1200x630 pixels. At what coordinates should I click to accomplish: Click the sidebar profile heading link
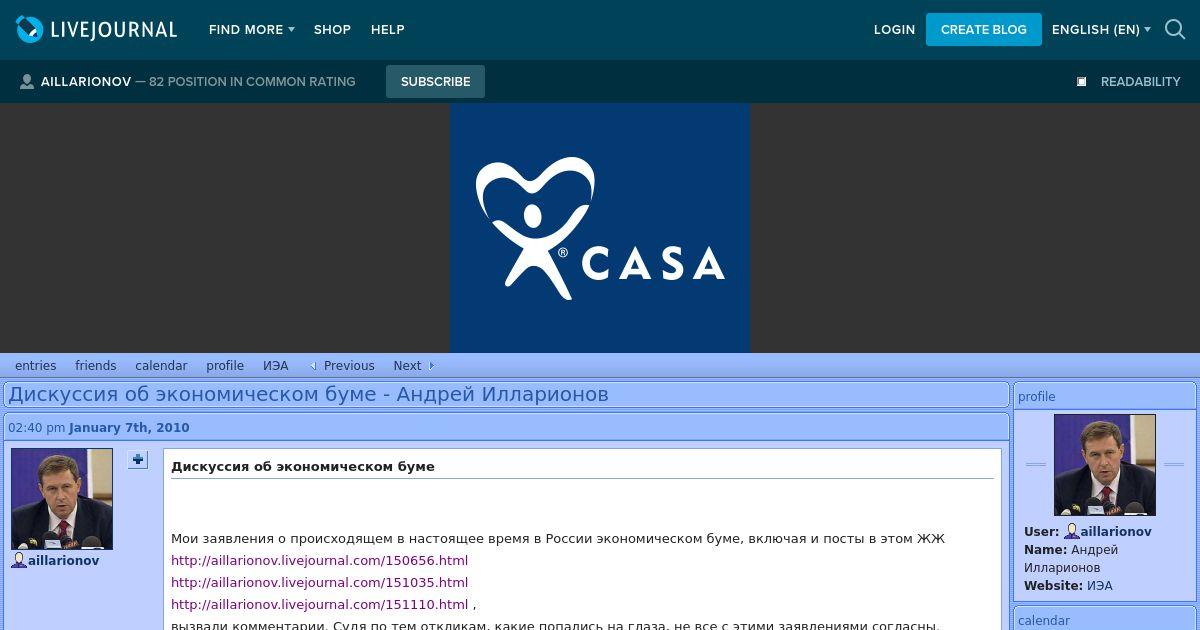[x=1036, y=397]
